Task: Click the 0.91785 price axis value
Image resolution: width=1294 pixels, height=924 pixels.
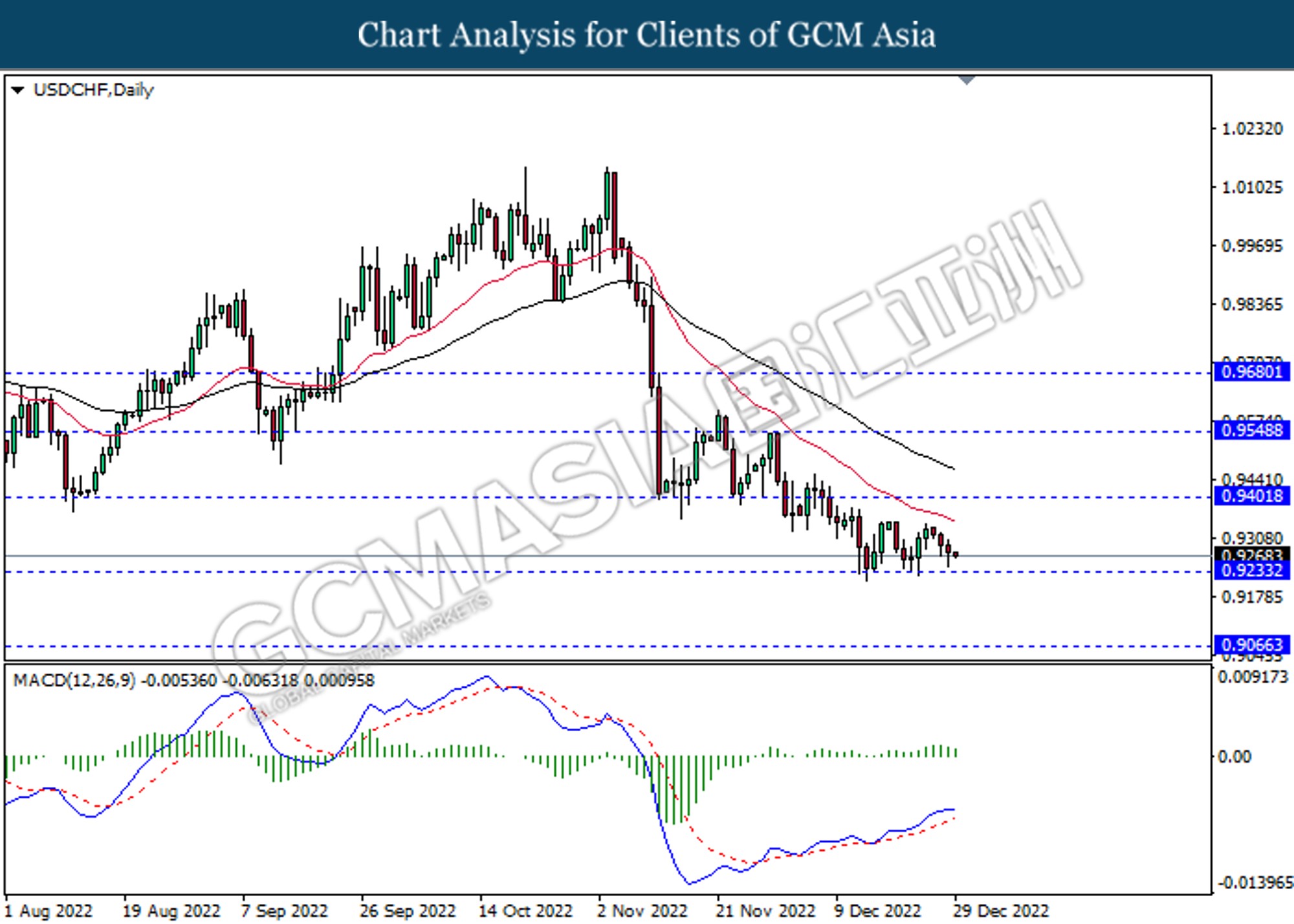Action: click(1252, 597)
